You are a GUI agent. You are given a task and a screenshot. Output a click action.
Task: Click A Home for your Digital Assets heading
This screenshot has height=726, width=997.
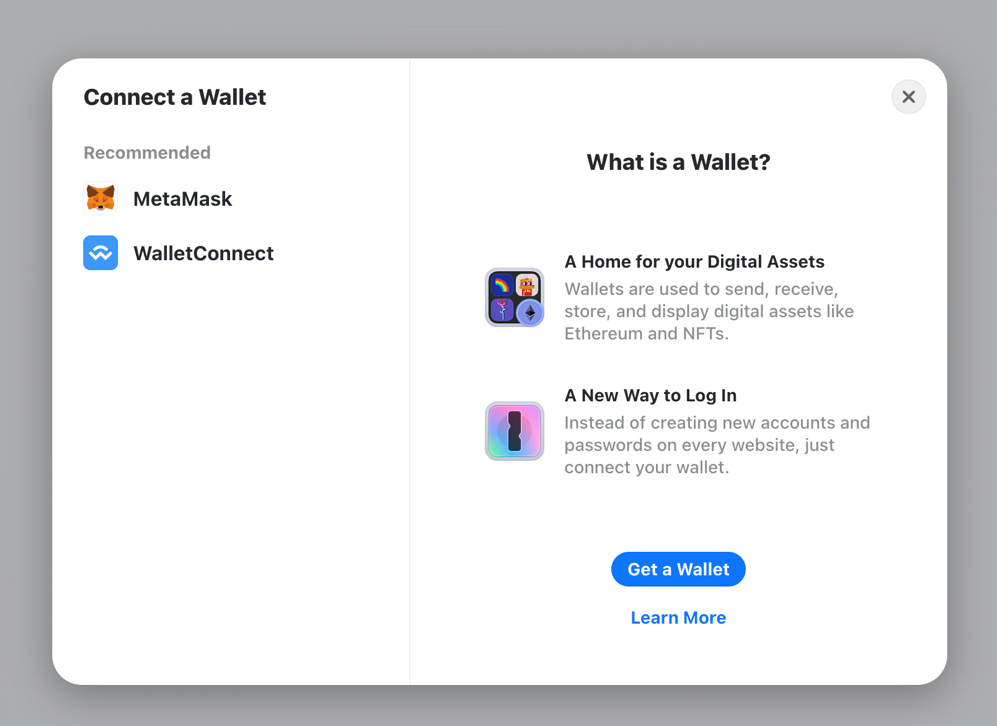pyautogui.click(x=694, y=262)
